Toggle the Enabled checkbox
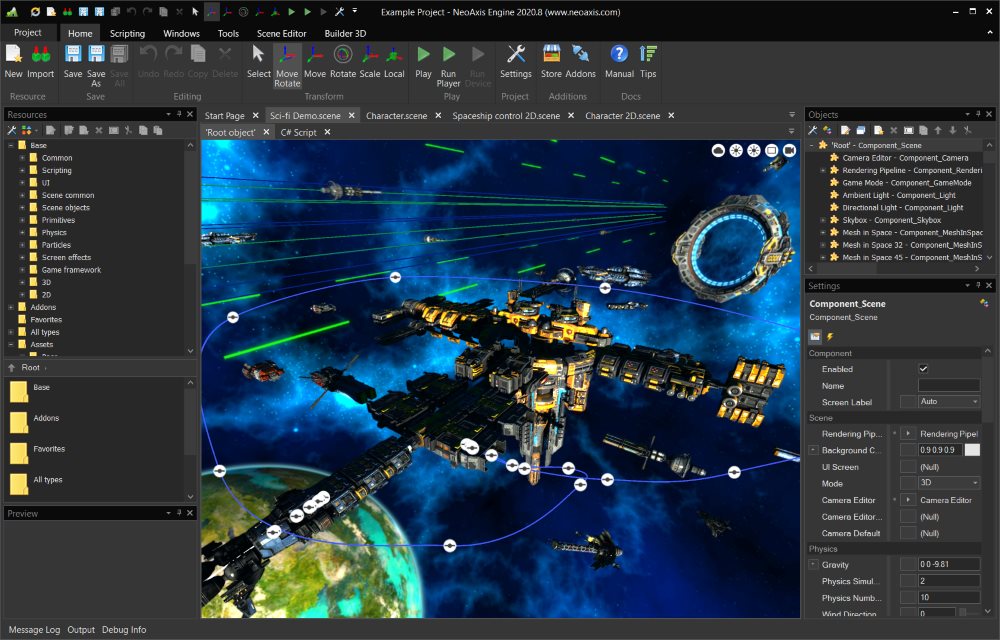Screen dimensions: 1000x640 pos(923,369)
